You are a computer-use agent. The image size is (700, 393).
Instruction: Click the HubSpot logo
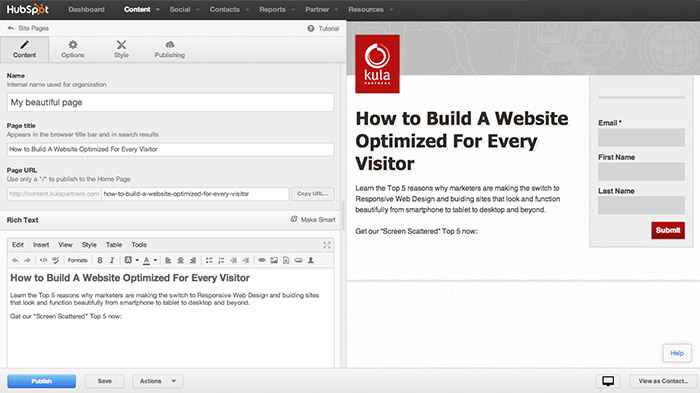click(28, 9)
